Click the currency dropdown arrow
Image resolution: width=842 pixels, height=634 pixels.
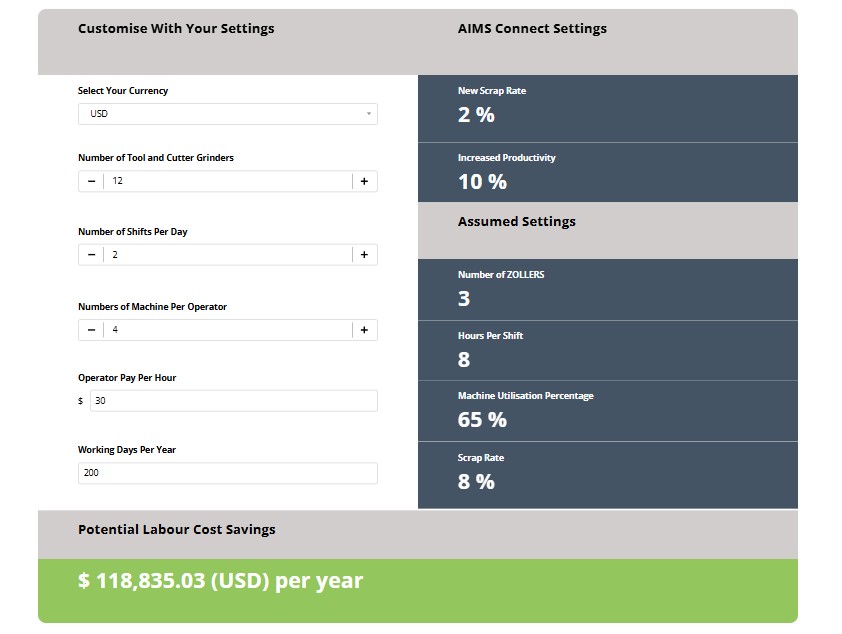coord(369,114)
